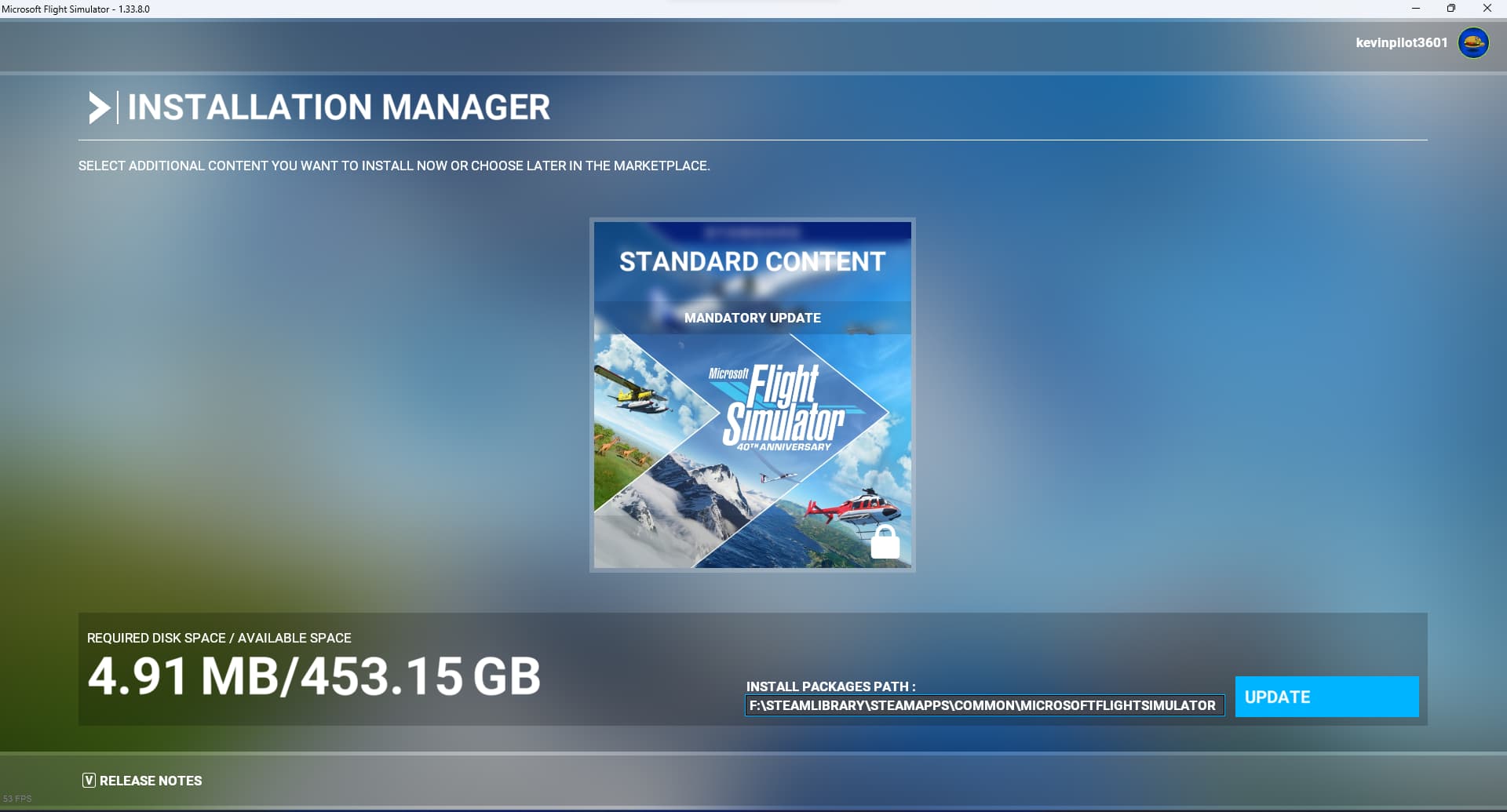Minimize the Flight Simulator window
This screenshot has height=812, width=1507.
pos(1416,9)
